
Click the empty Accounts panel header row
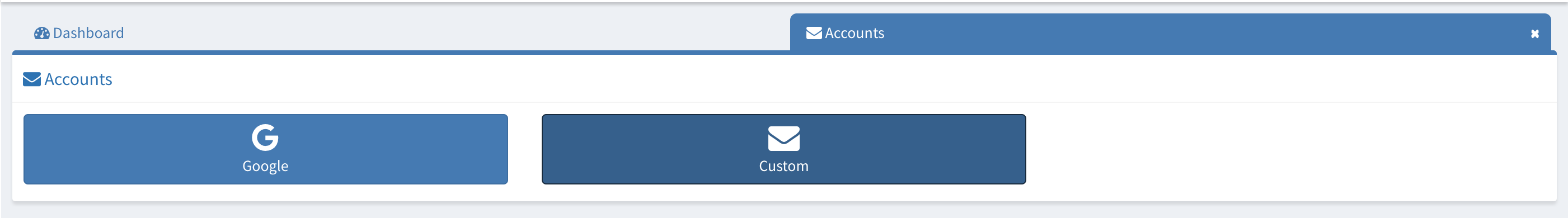coord(834,79)
